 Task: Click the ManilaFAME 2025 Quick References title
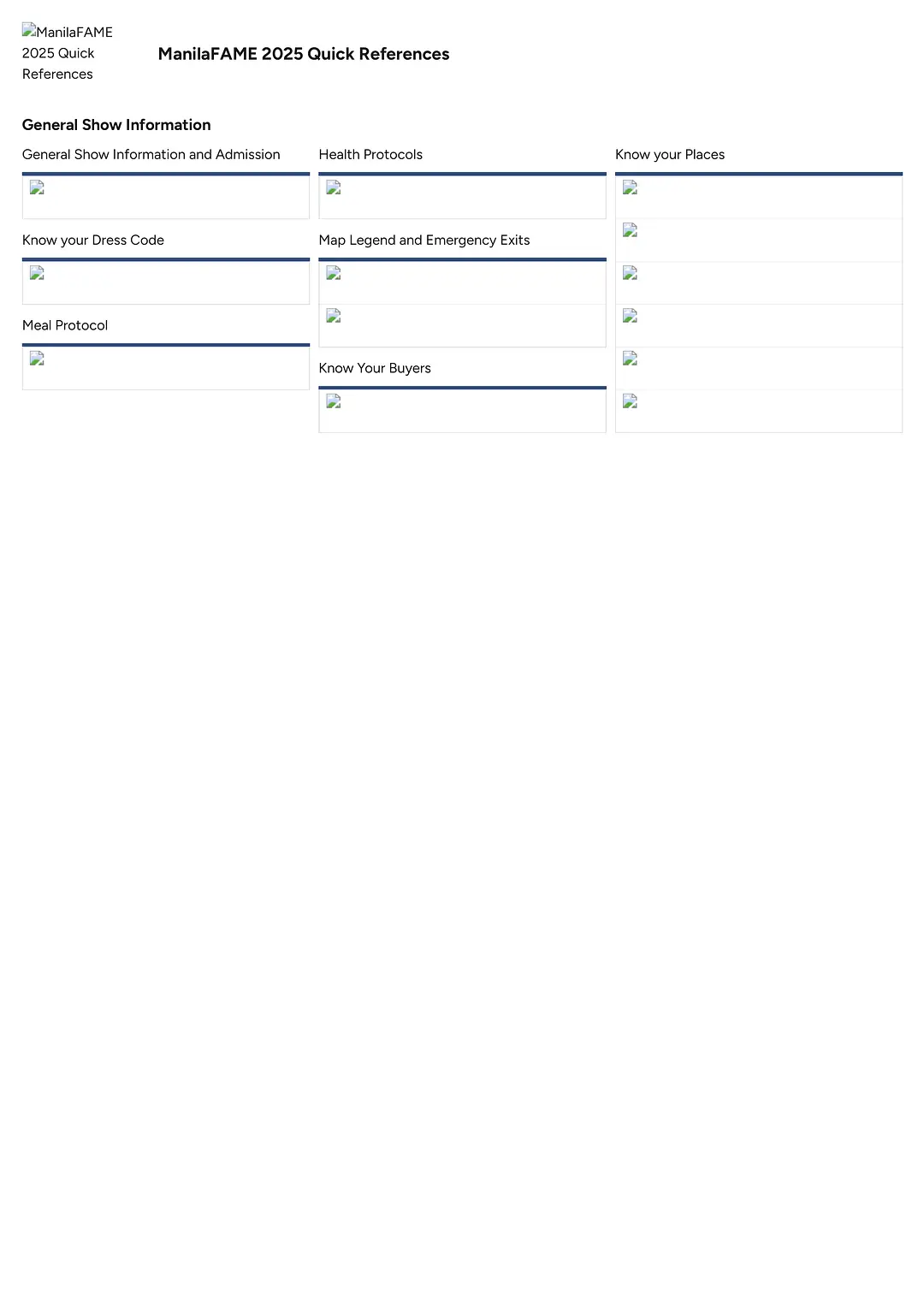(304, 54)
